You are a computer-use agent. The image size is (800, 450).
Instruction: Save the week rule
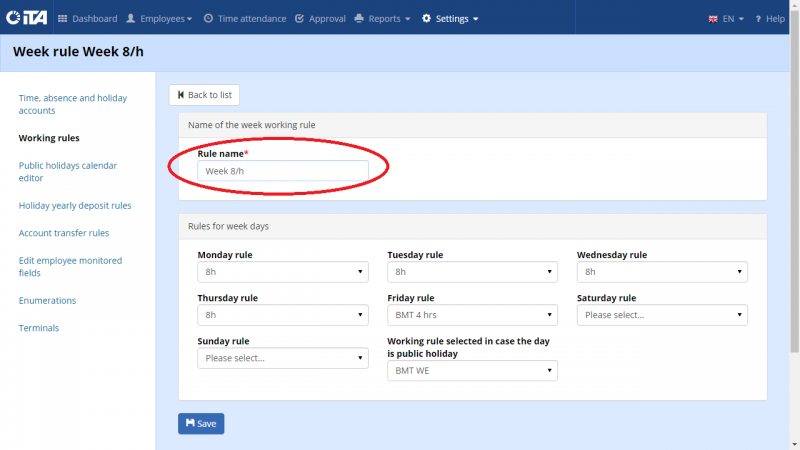(x=201, y=423)
